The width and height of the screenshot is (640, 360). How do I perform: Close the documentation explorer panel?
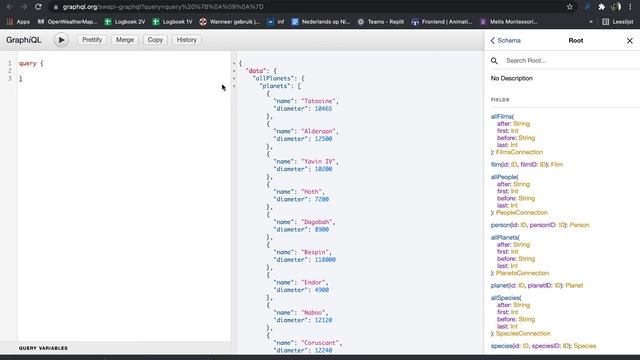[629, 40]
